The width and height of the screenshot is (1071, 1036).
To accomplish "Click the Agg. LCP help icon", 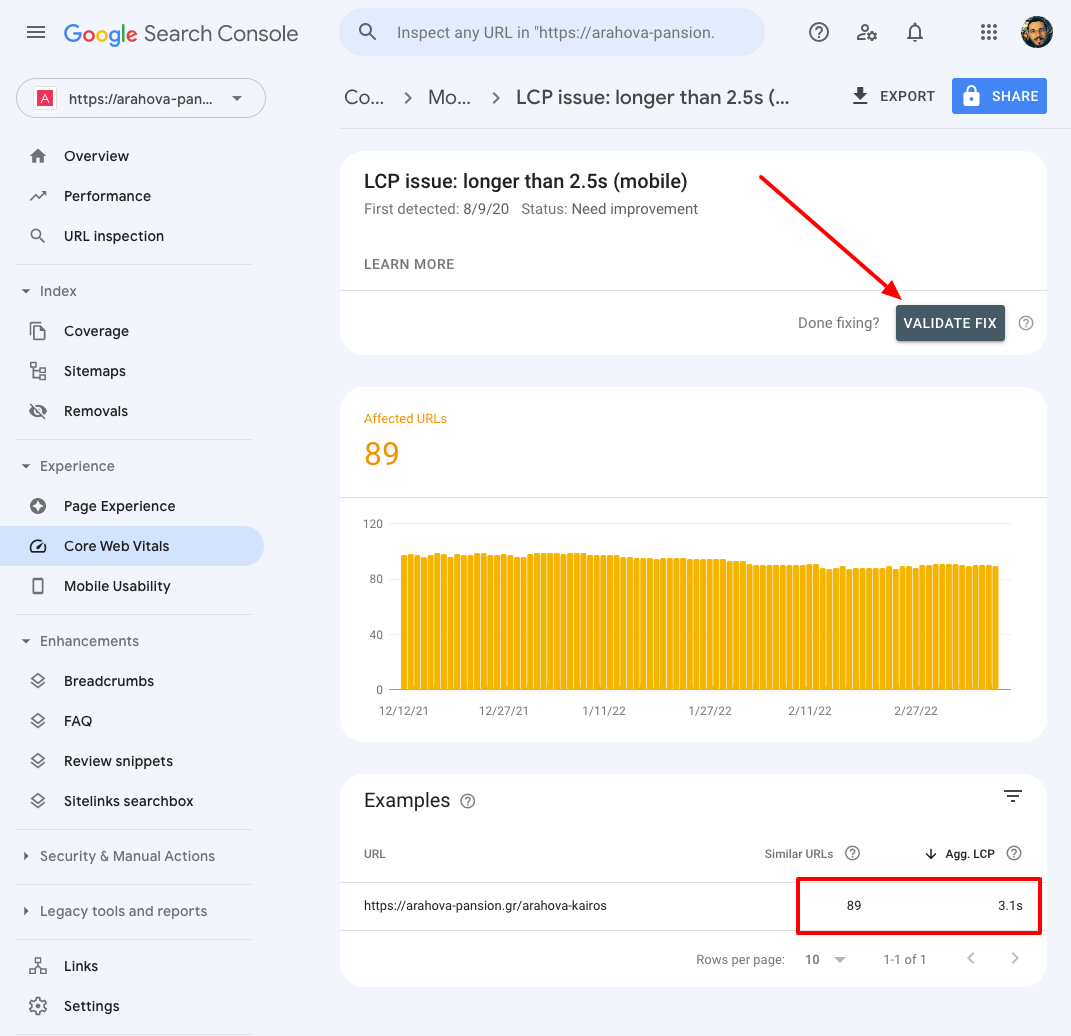I will [x=1014, y=853].
